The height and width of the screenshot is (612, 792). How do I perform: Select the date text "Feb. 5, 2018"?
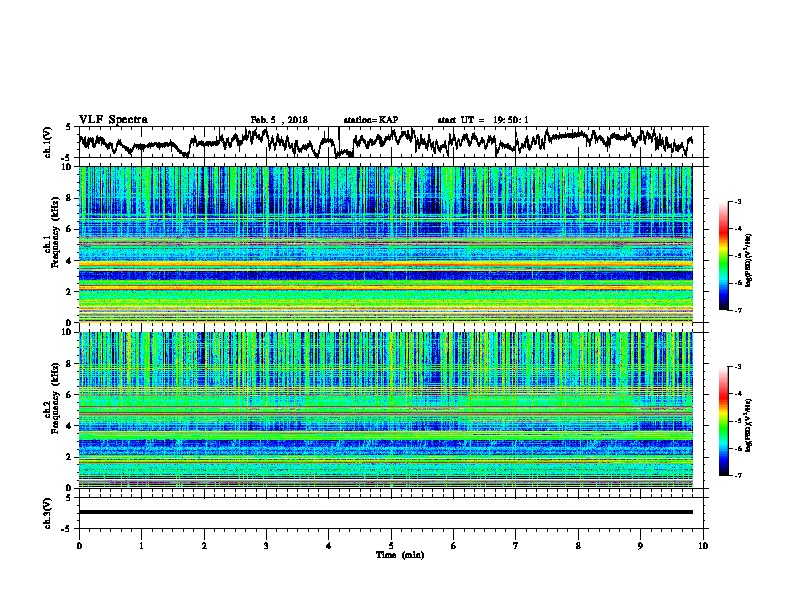pyautogui.click(x=279, y=120)
